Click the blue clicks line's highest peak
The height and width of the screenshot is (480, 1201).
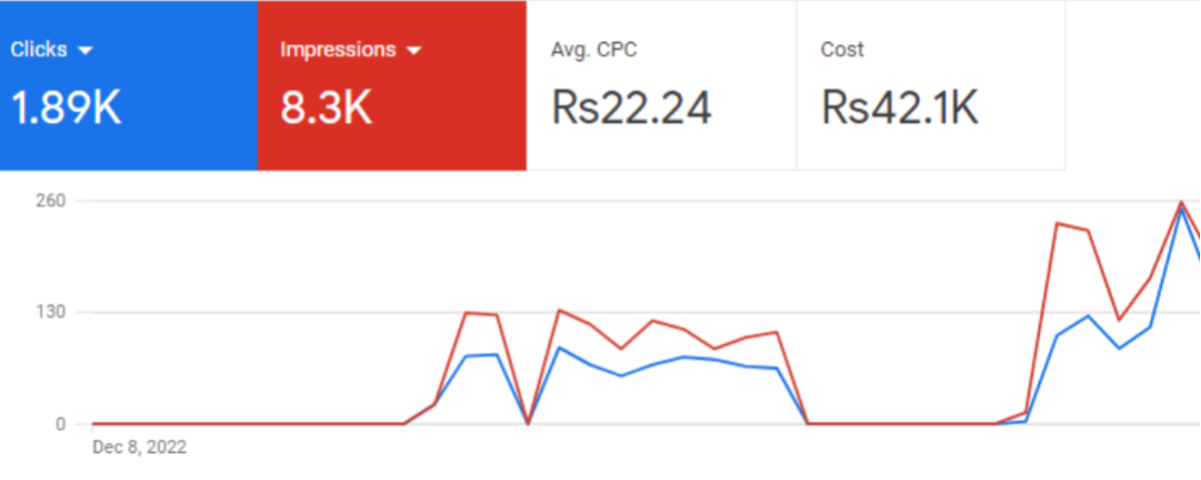tap(1181, 210)
